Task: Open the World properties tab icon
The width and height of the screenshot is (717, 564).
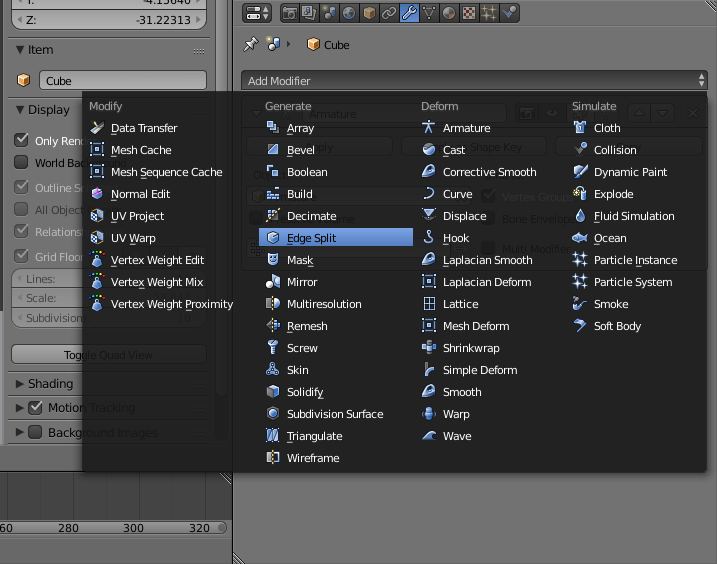Action: (x=349, y=13)
